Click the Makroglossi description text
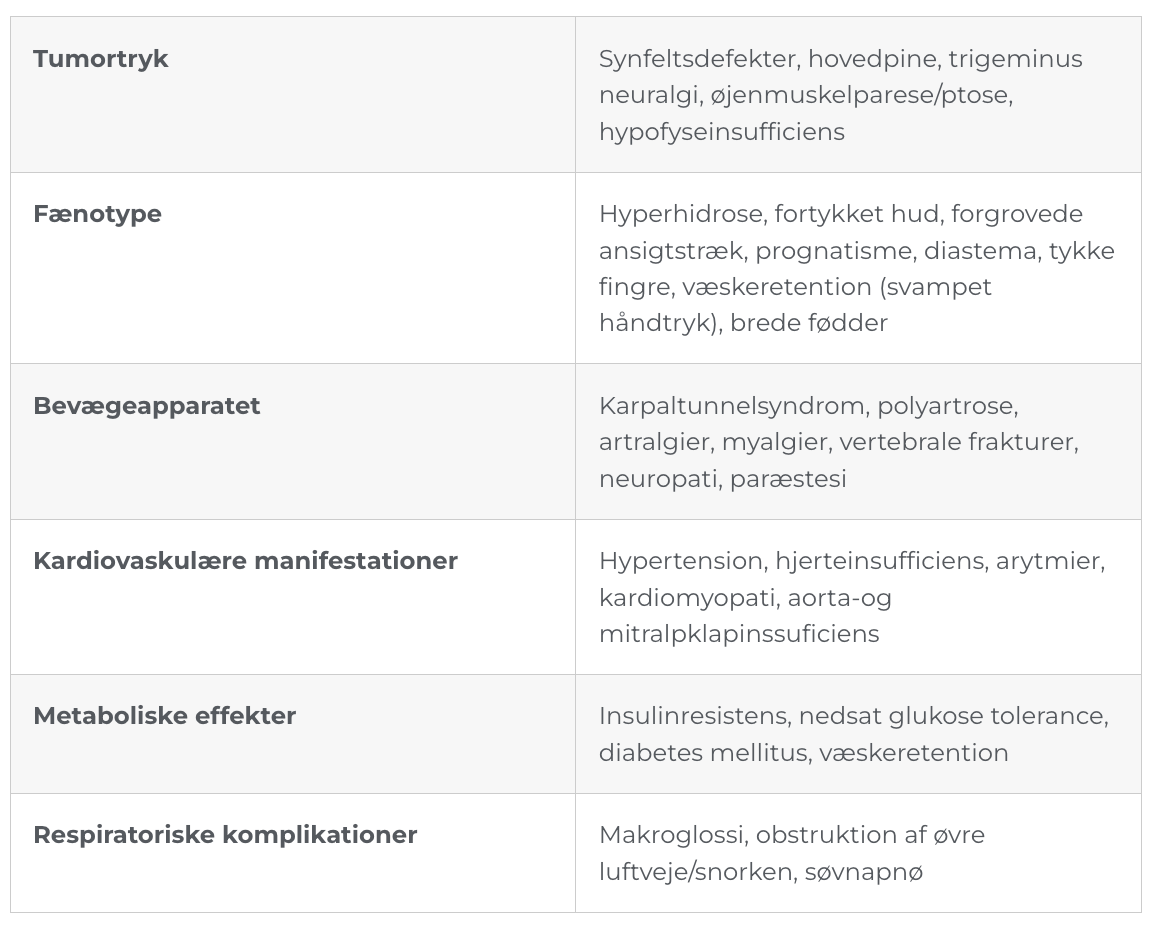This screenshot has width=1166, height=930. point(791,853)
